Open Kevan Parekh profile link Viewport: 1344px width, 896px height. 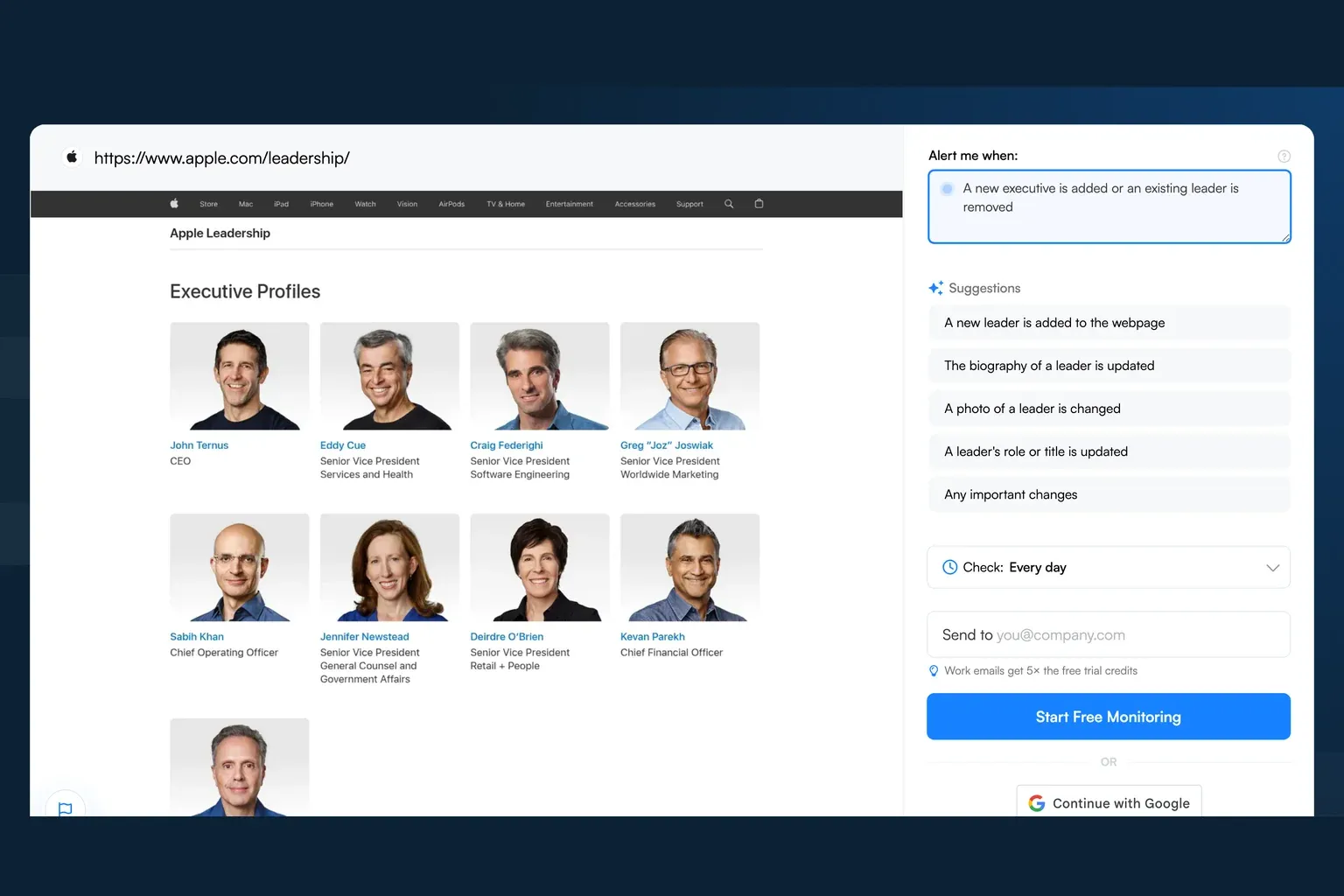tap(653, 637)
